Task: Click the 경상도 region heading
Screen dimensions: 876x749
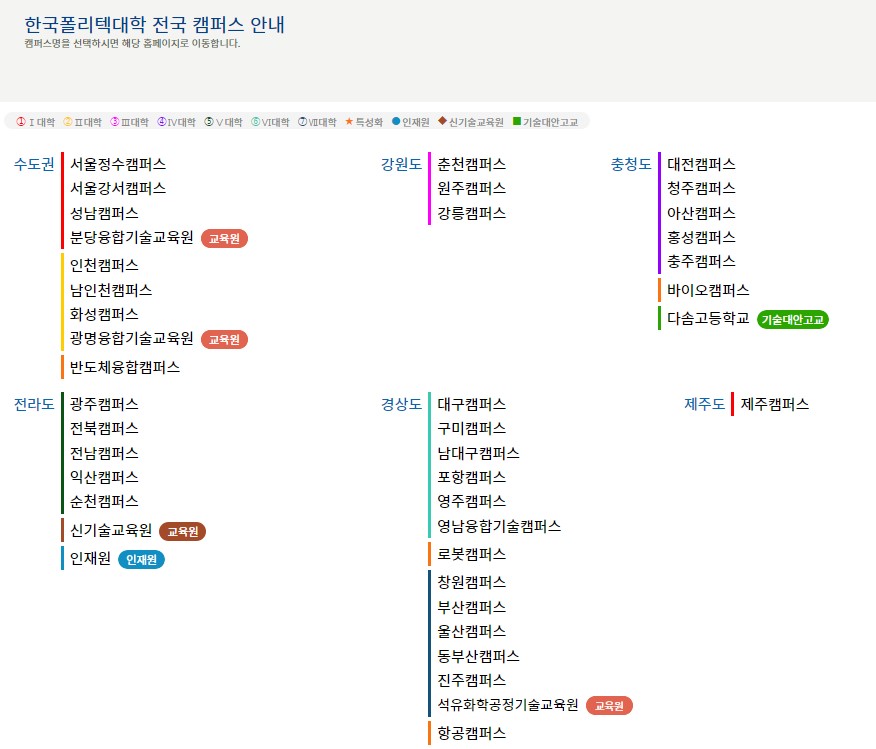Action: pyautogui.click(x=400, y=404)
